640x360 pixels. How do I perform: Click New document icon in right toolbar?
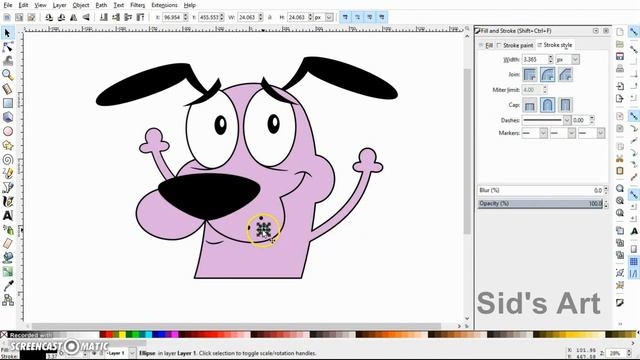(x=620, y=32)
